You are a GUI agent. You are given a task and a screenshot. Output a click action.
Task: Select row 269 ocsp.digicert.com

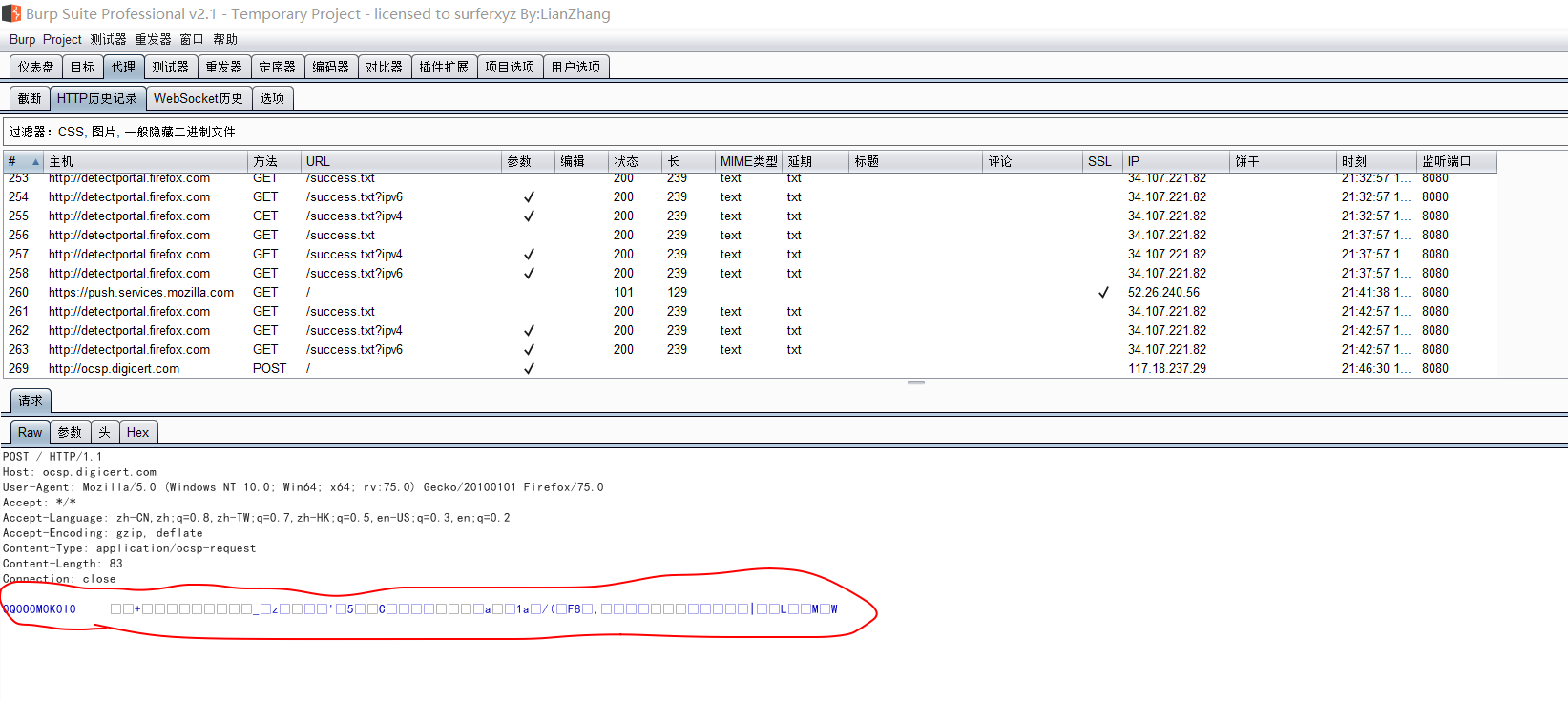(749, 369)
